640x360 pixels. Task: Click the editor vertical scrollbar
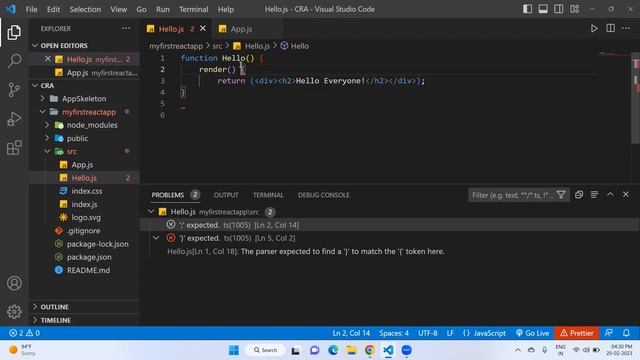tap(636, 98)
